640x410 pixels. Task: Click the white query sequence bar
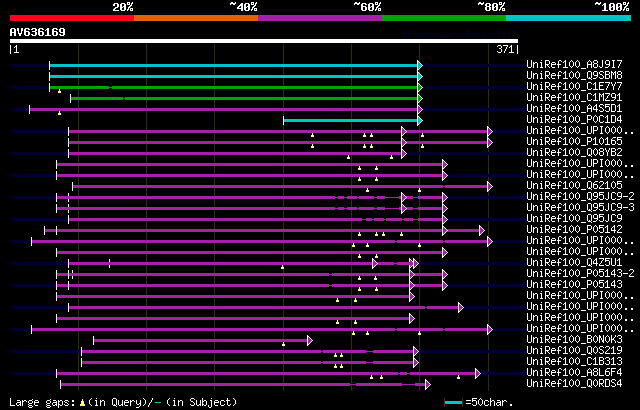tap(264, 41)
